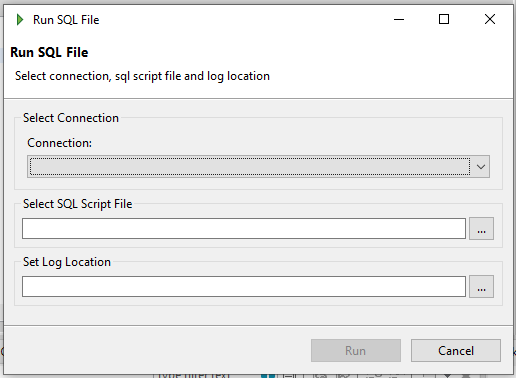Click the description about connection and log location
Screen dimensions: 516x378
pyautogui.click(x=142, y=76)
